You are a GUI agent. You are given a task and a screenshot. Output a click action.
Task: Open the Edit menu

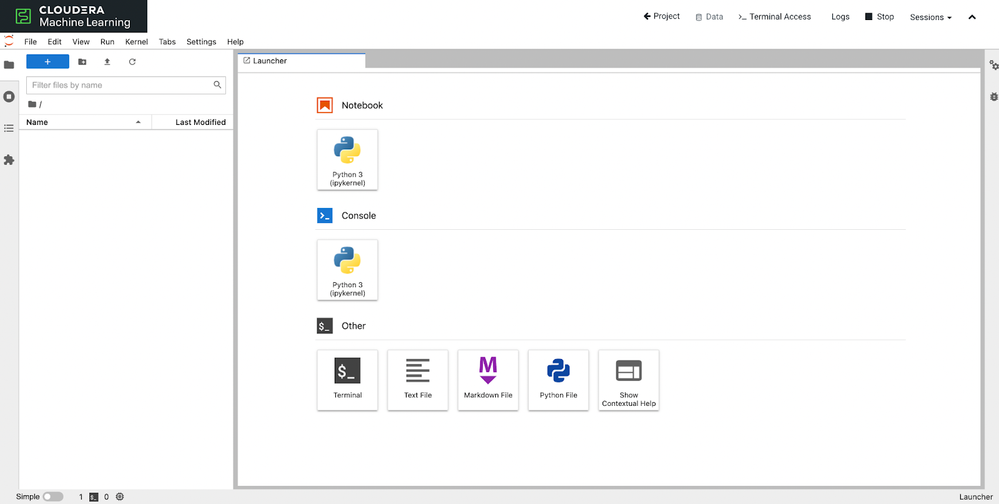click(55, 42)
